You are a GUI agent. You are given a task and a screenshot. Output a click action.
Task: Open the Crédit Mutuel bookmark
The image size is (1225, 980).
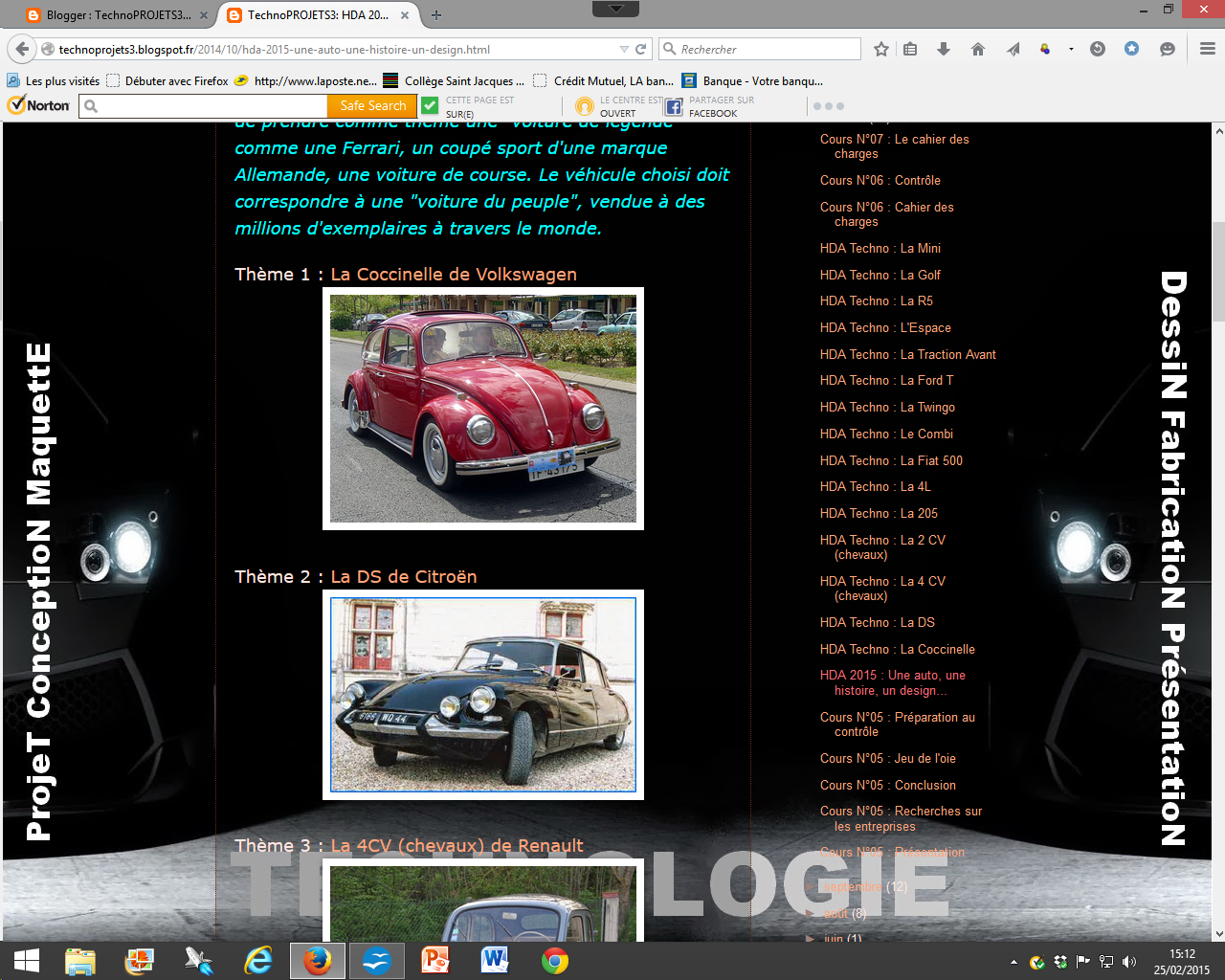click(x=603, y=81)
